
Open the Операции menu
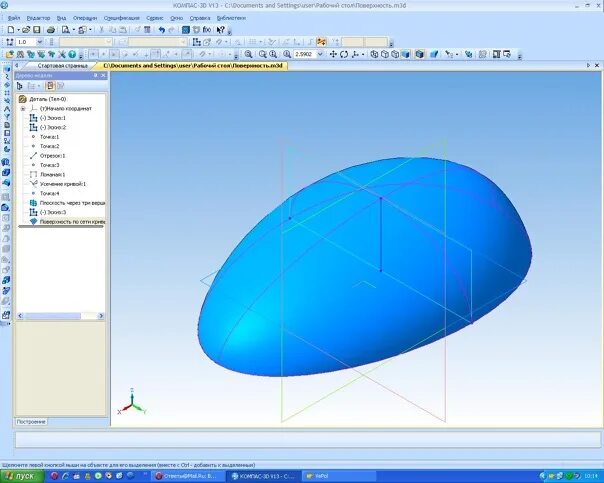pos(85,18)
